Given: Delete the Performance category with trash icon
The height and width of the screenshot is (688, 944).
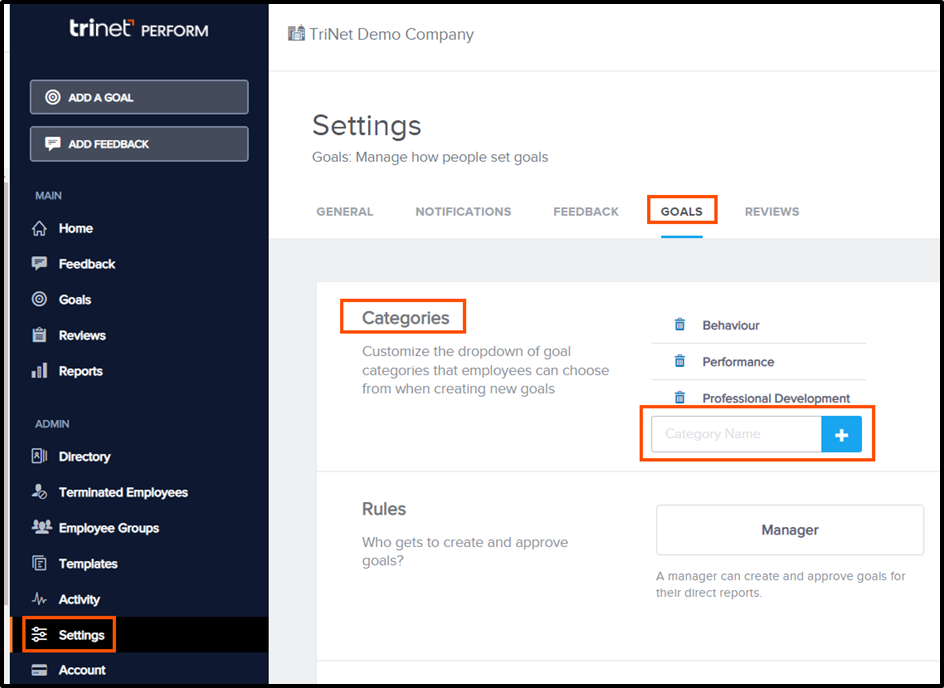Looking at the screenshot, I should point(680,361).
